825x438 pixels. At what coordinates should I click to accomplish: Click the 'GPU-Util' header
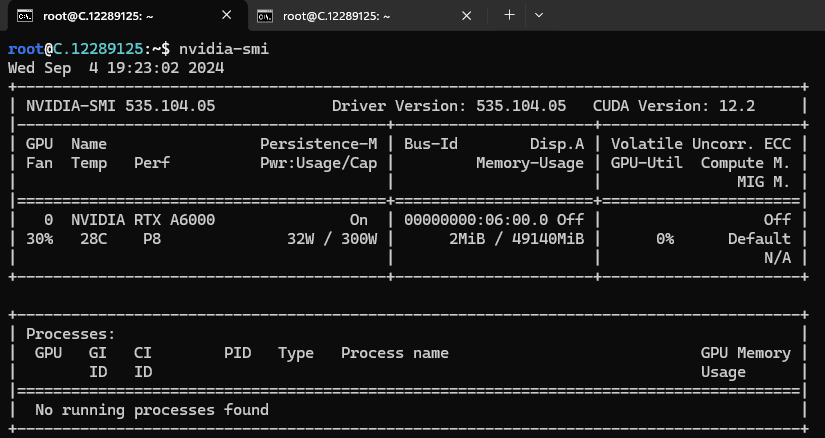coord(647,163)
